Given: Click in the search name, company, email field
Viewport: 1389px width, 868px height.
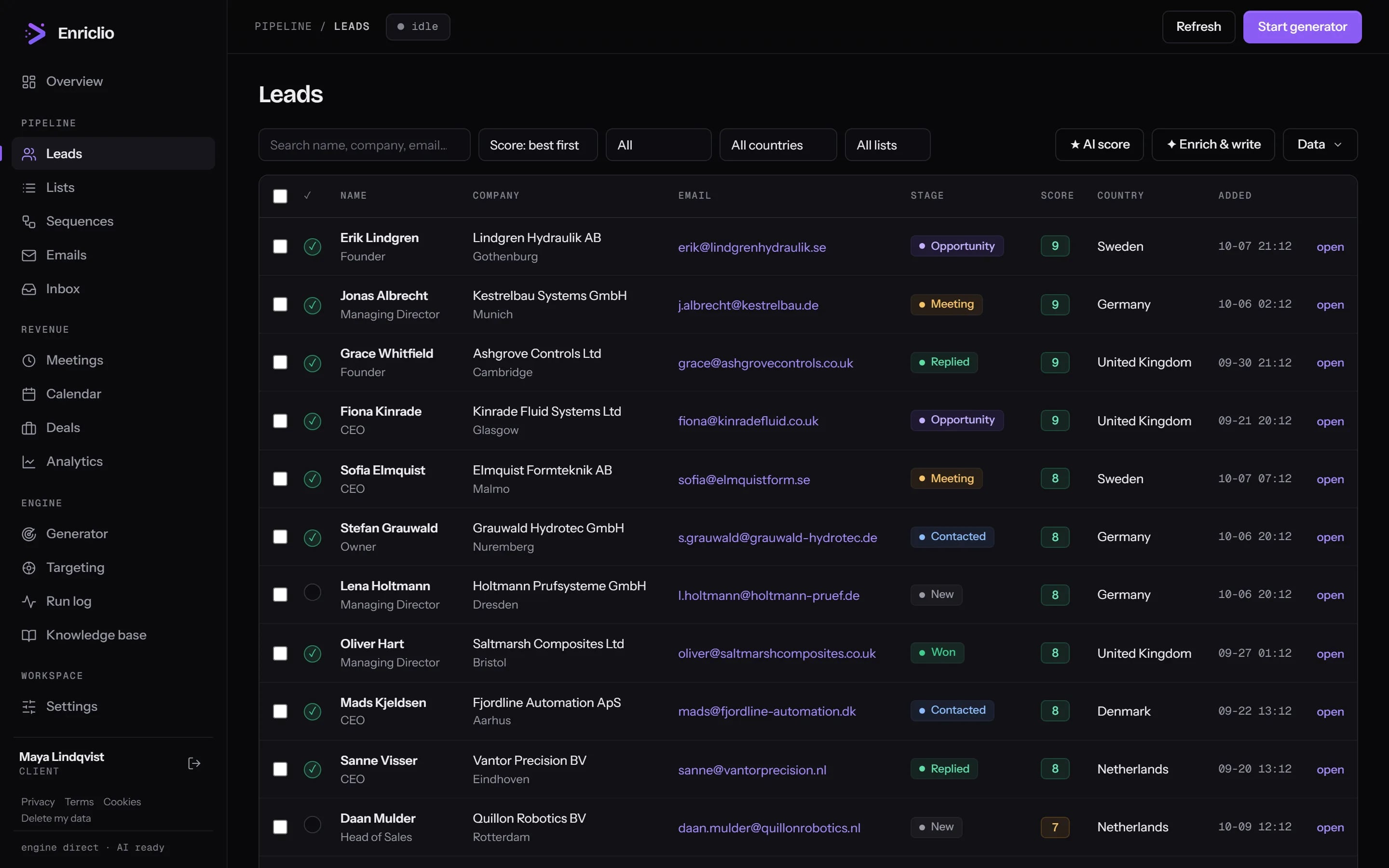Looking at the screenshot, I should [365, 145].
